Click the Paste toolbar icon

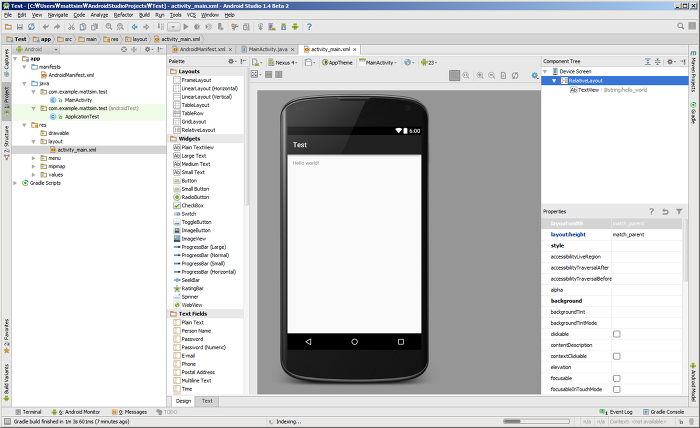click(94, 27)
